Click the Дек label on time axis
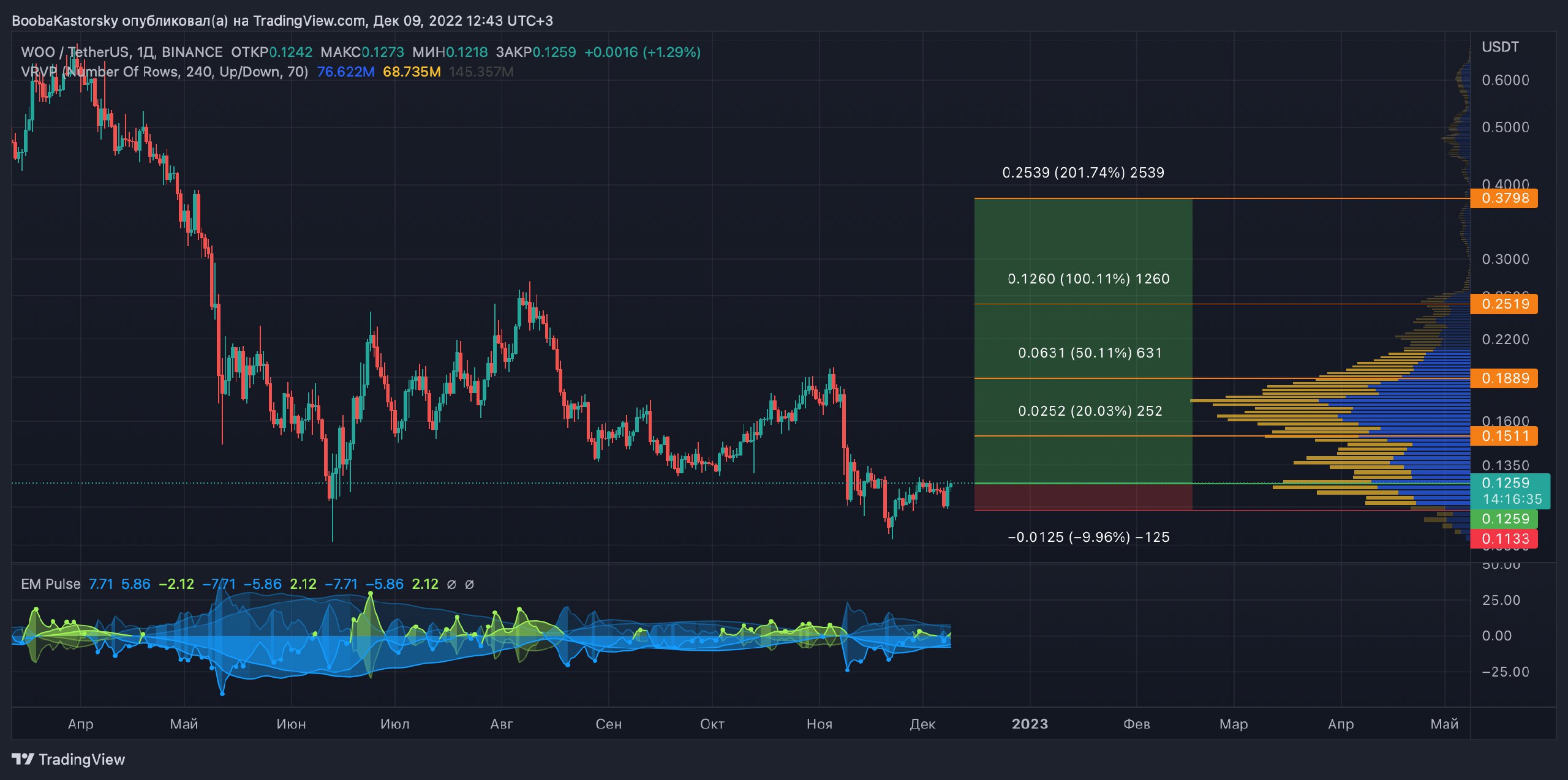 click(922, 724)
